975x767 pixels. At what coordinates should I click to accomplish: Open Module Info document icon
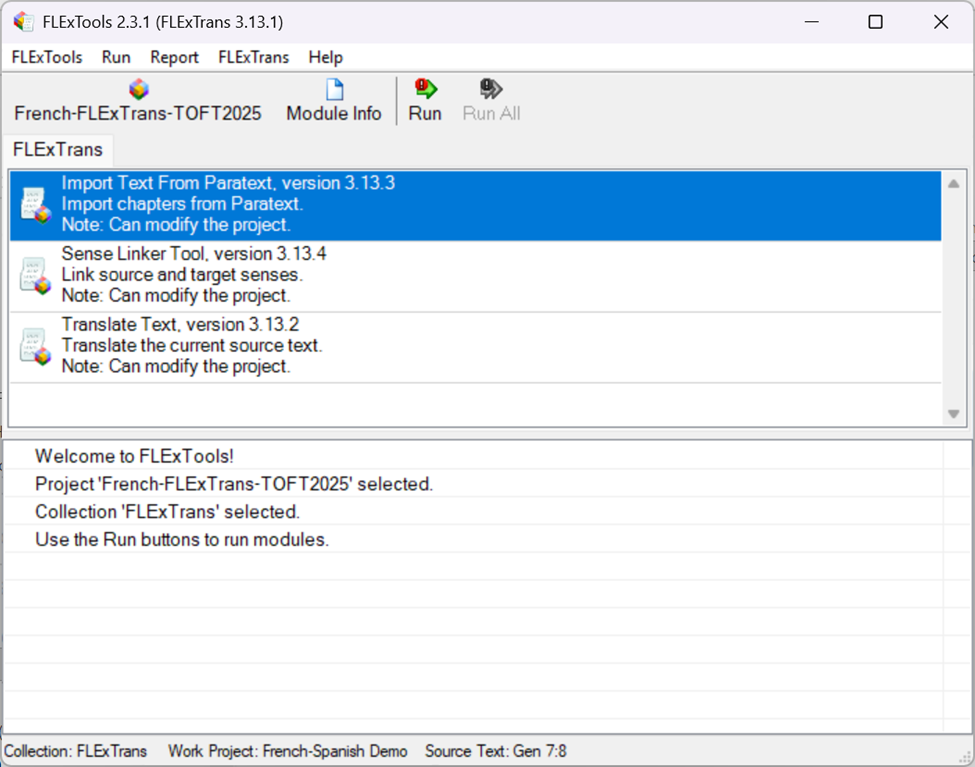(334, 90)
